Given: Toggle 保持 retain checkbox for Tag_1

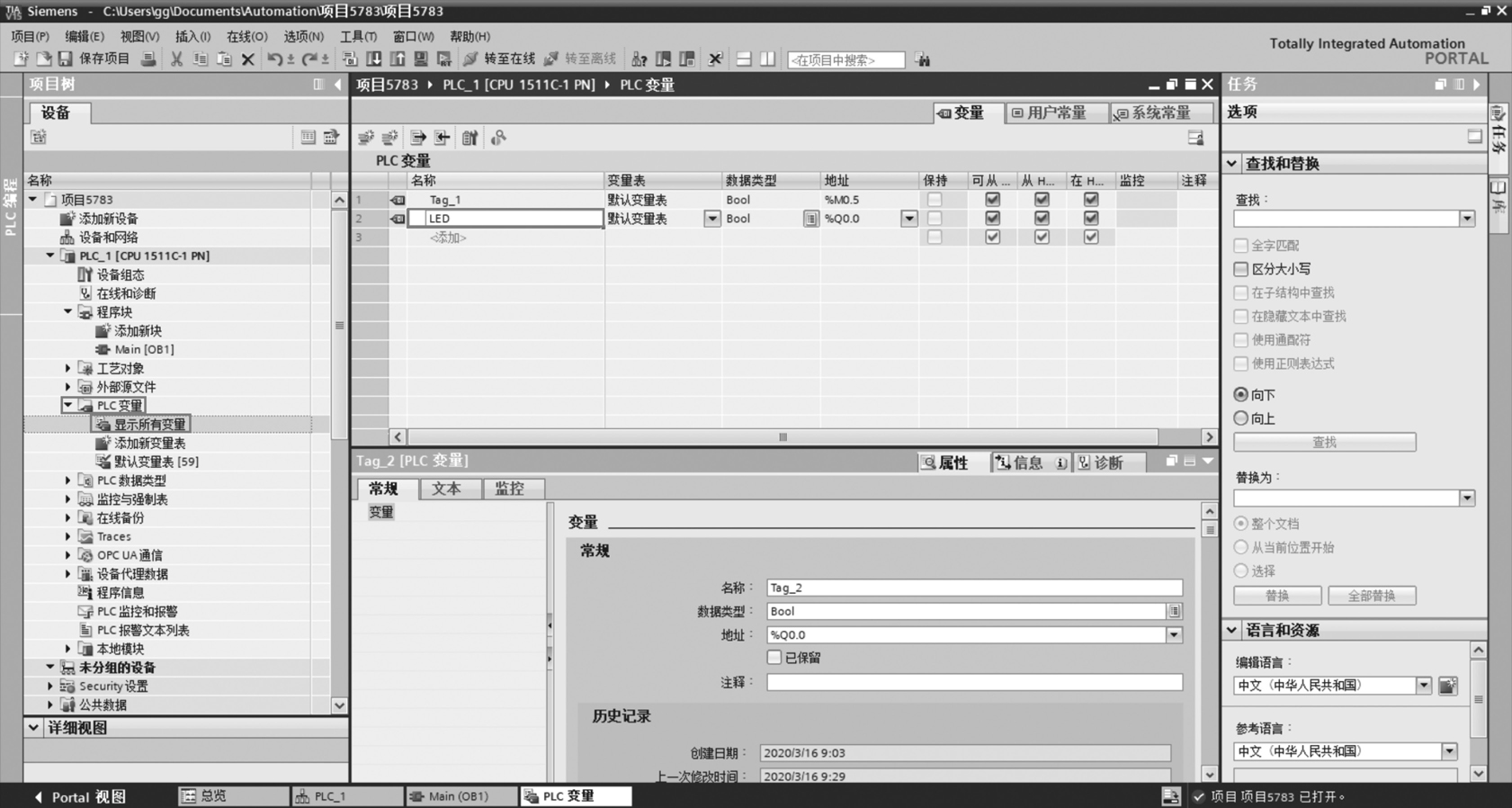Looking at the screenshot, I should tap(935, 200).
